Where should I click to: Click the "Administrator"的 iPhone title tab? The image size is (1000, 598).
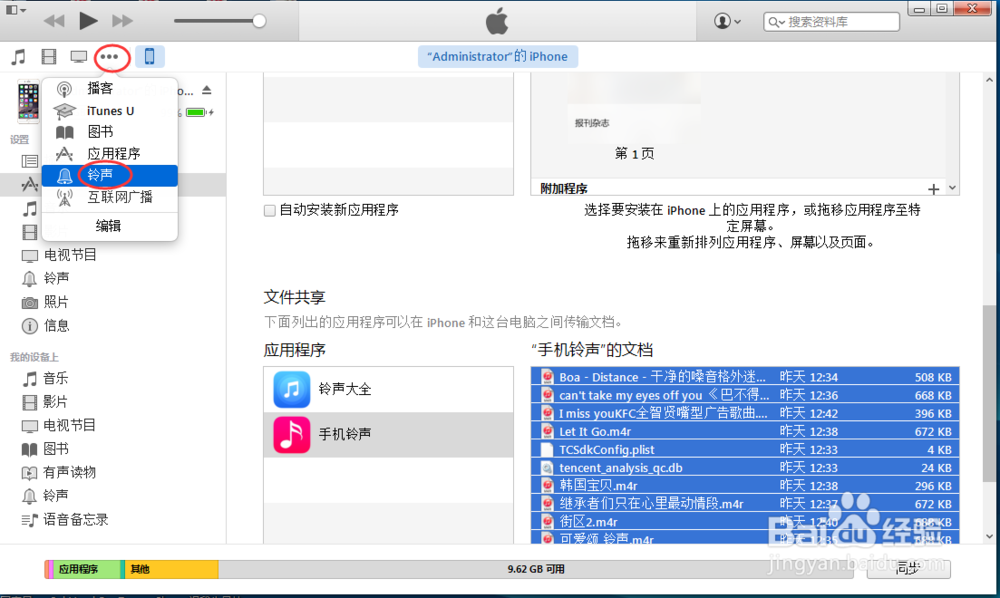click(x=497, y=57)
